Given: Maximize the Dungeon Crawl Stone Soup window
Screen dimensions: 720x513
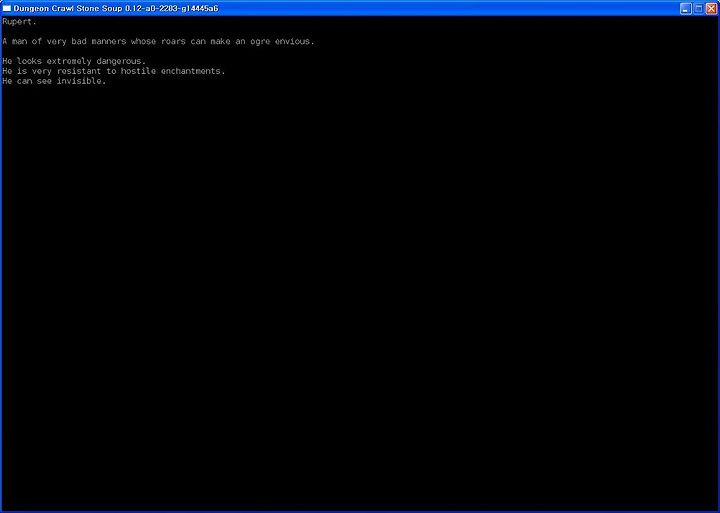Looking at the screenshot, I should (x=698, y=8).
